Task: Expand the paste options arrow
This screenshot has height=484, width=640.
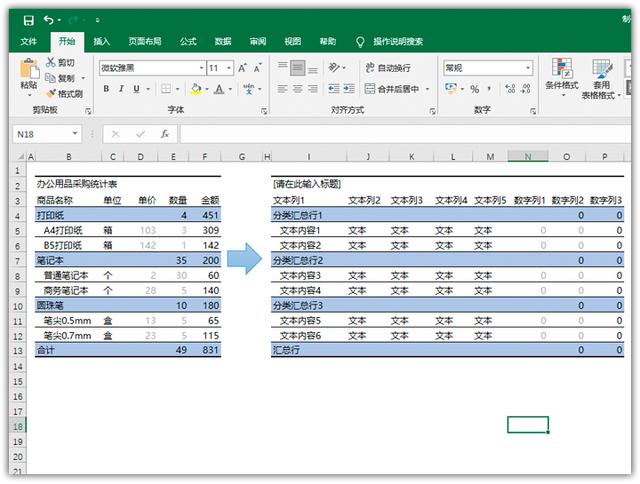Action: click(29, 95)
